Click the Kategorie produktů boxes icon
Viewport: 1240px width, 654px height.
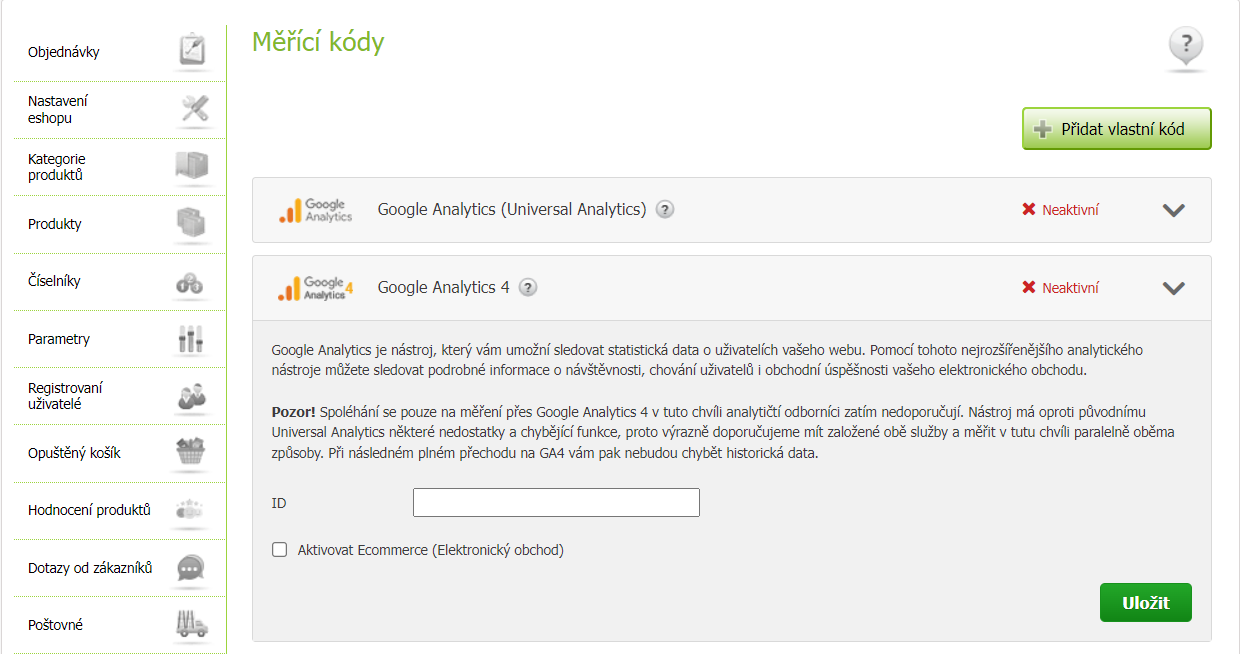[191, 166]
